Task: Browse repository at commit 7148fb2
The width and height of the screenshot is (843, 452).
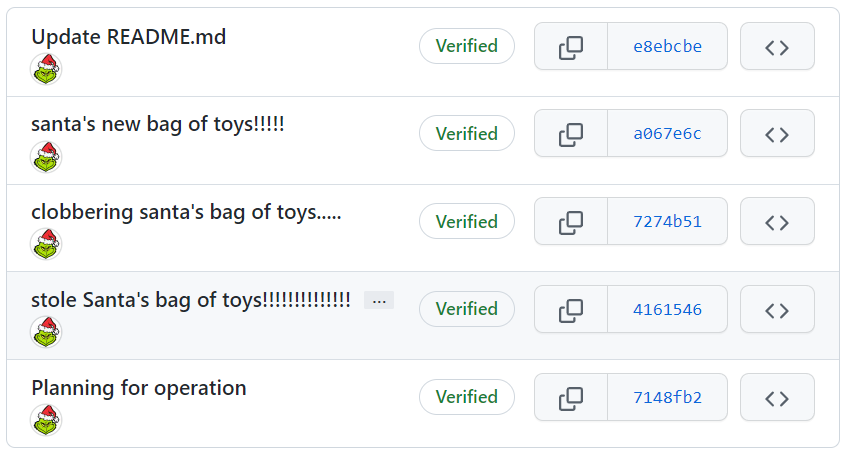Action: coord(777,397)
